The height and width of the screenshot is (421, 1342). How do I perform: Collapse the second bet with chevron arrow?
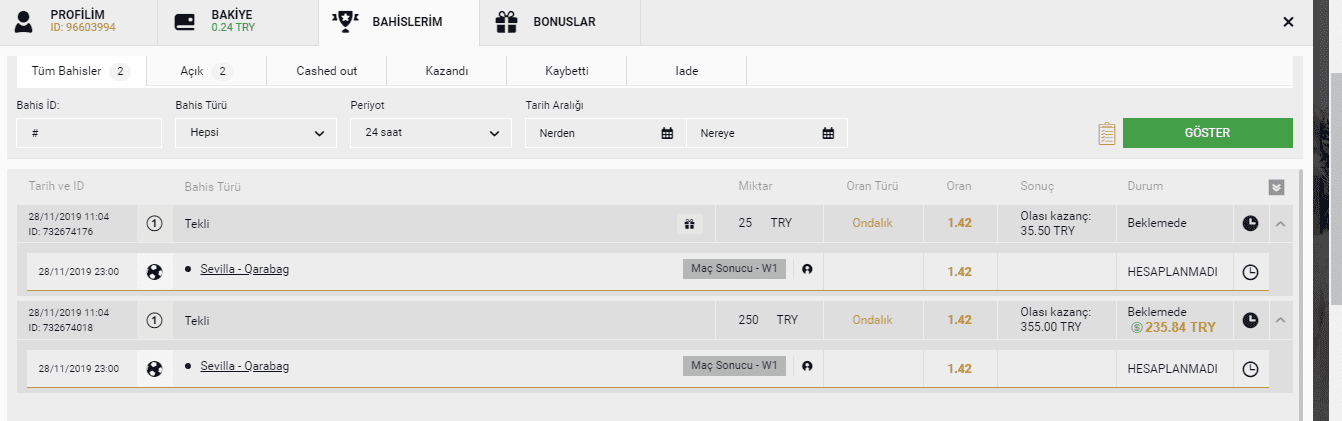(1280, 320)
